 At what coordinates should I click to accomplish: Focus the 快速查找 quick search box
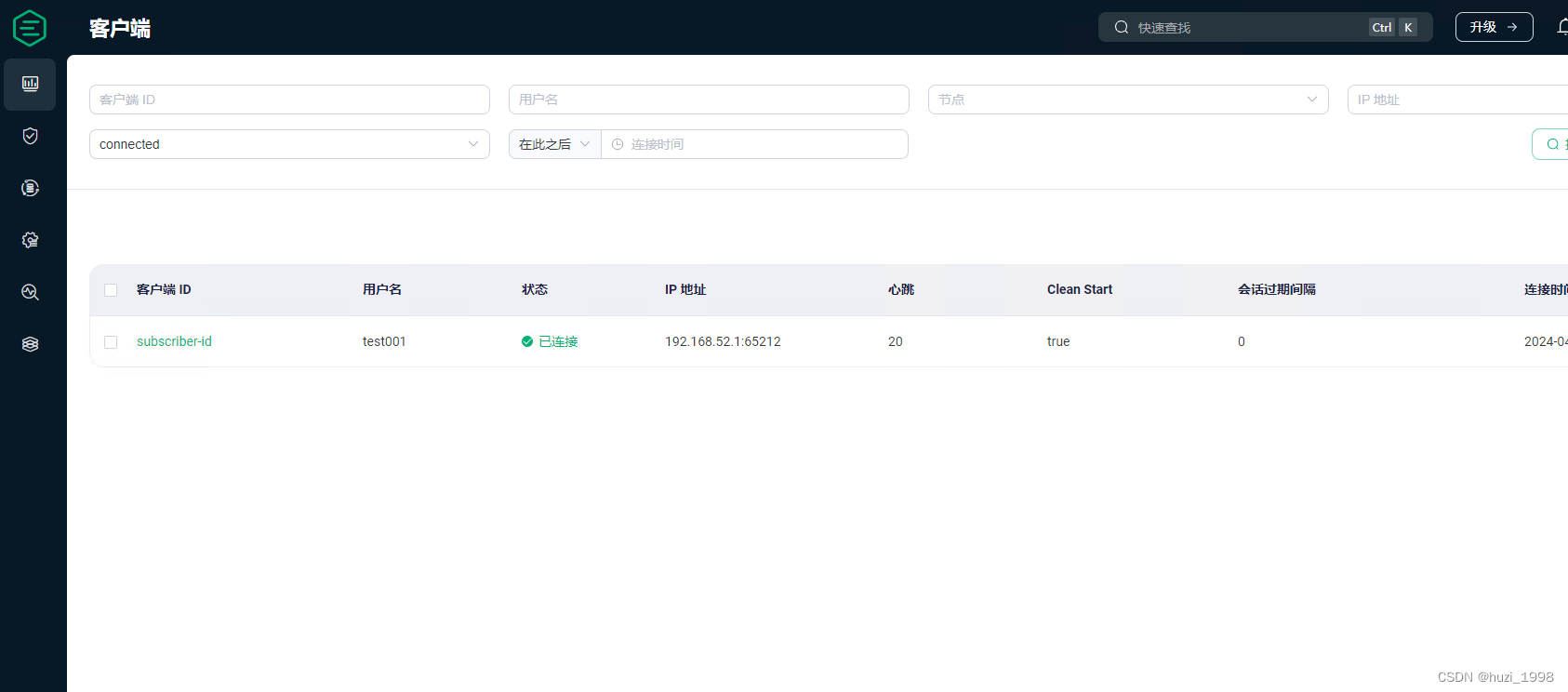point(1265,27)
